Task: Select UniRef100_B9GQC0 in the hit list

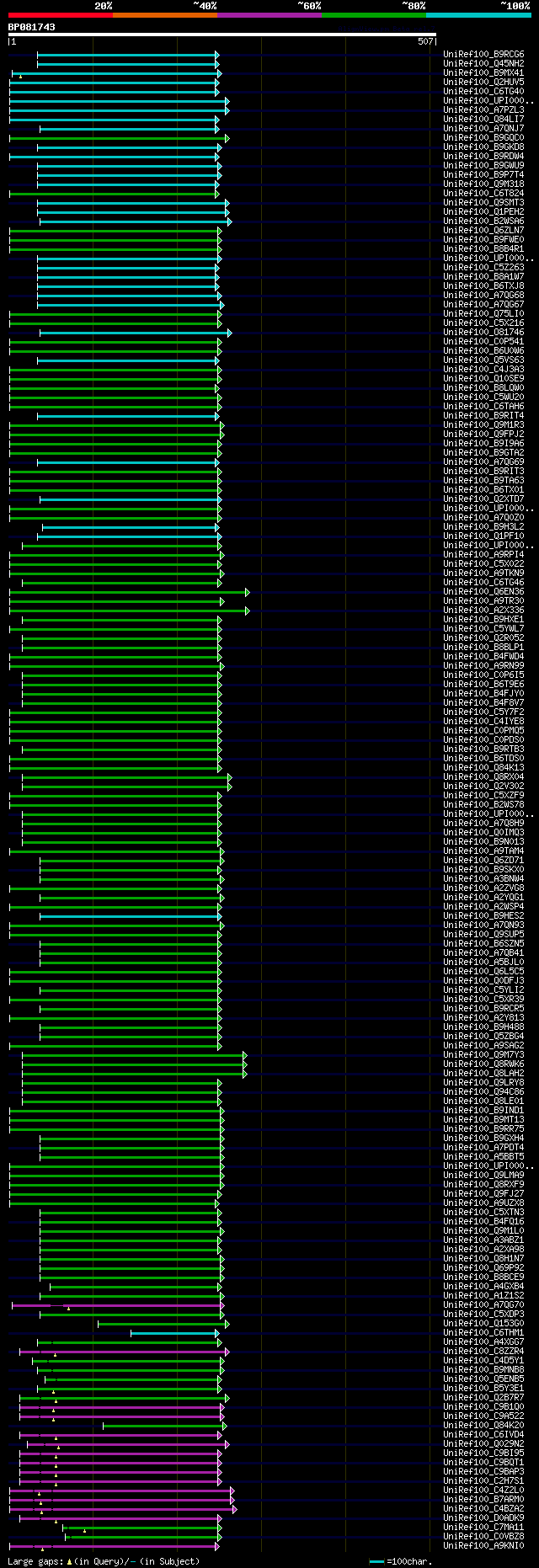Action: (483, 137)
